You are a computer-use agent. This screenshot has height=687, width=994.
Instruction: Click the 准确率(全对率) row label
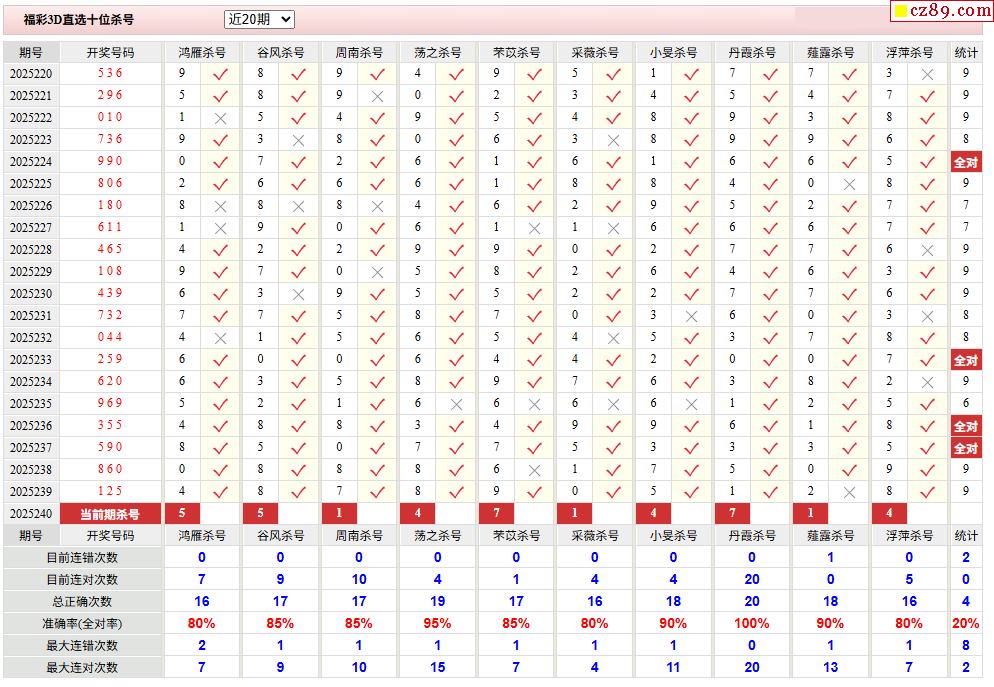coord(82,624)
